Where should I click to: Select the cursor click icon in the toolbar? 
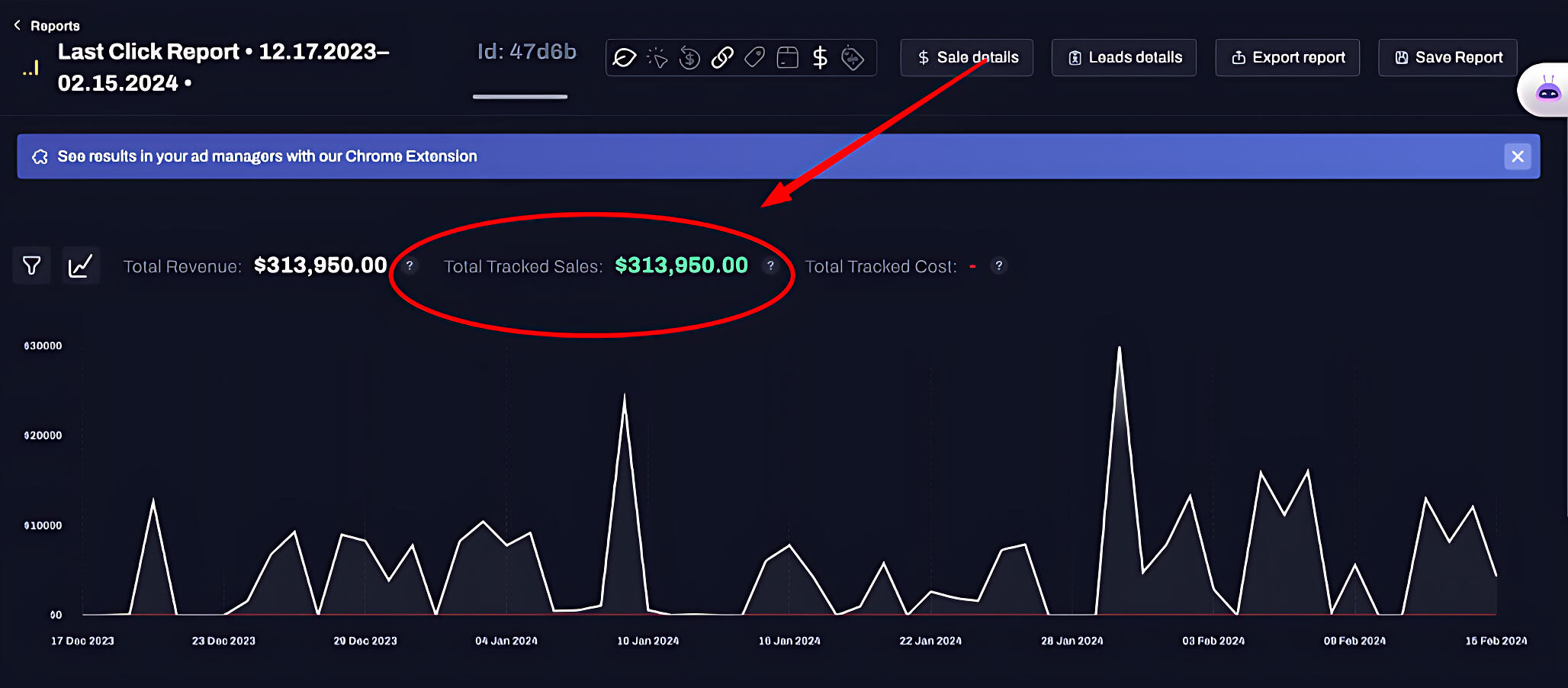[657, 58]
